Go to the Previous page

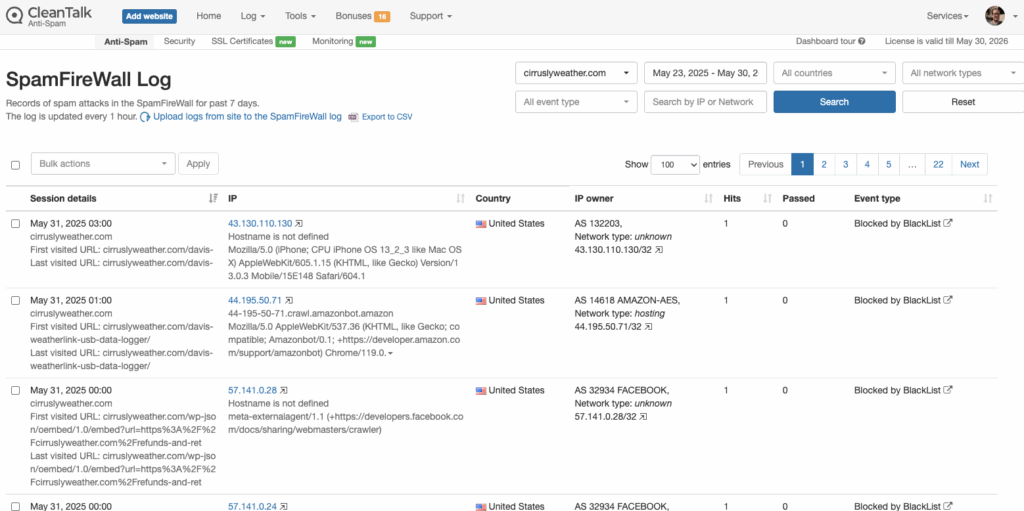point(765,164)
